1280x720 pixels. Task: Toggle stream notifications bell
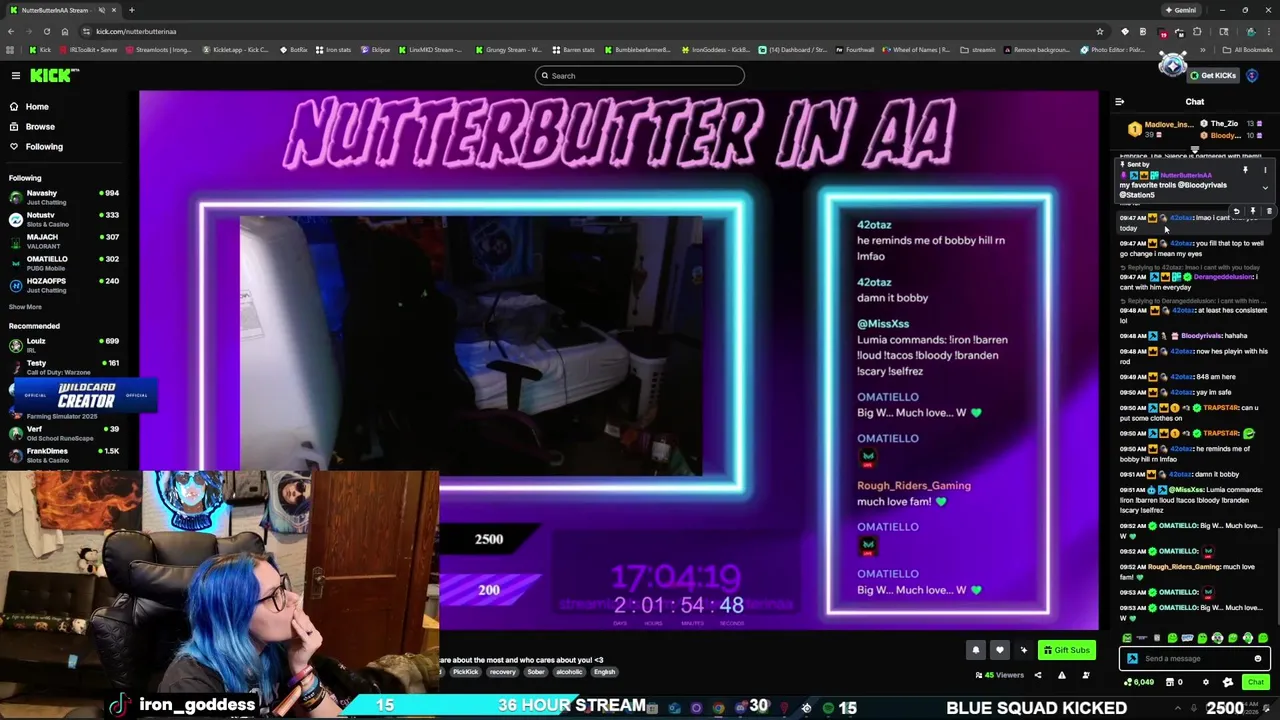(x=976, y=650)
